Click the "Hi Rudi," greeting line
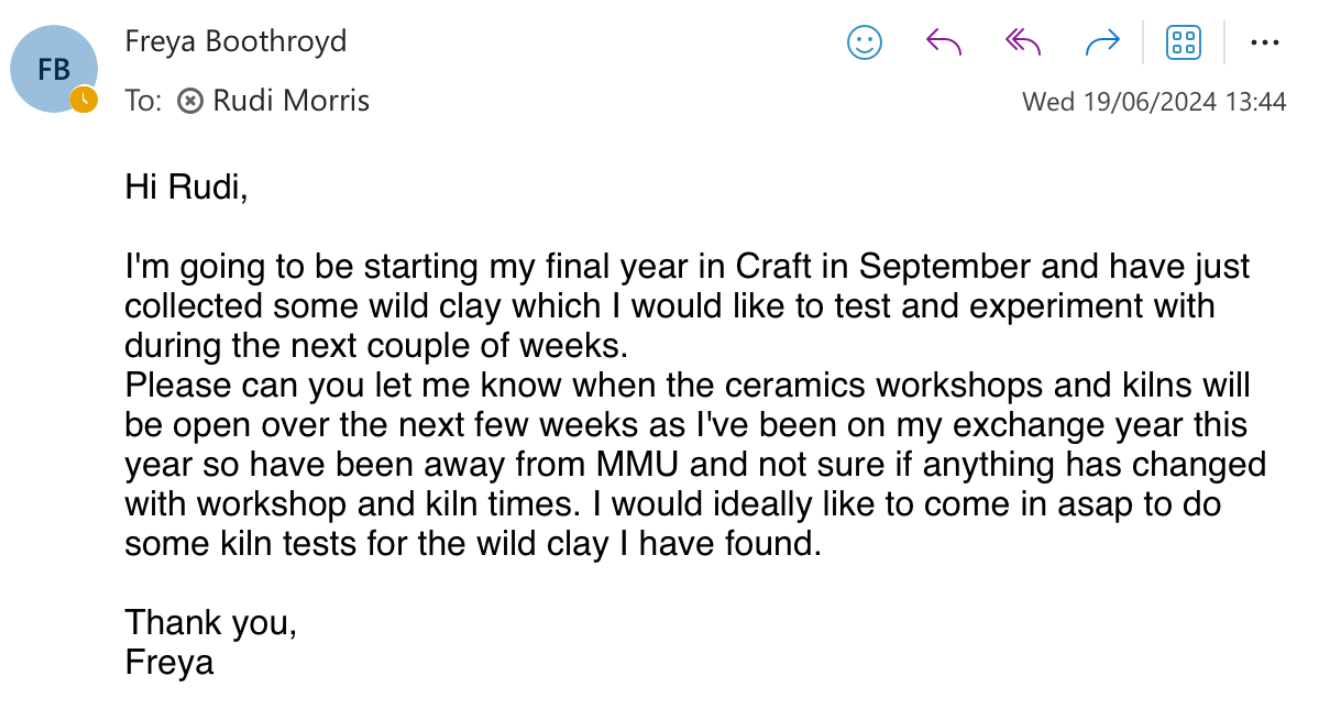Screen dimensions: 1334x727 [186, 187]
